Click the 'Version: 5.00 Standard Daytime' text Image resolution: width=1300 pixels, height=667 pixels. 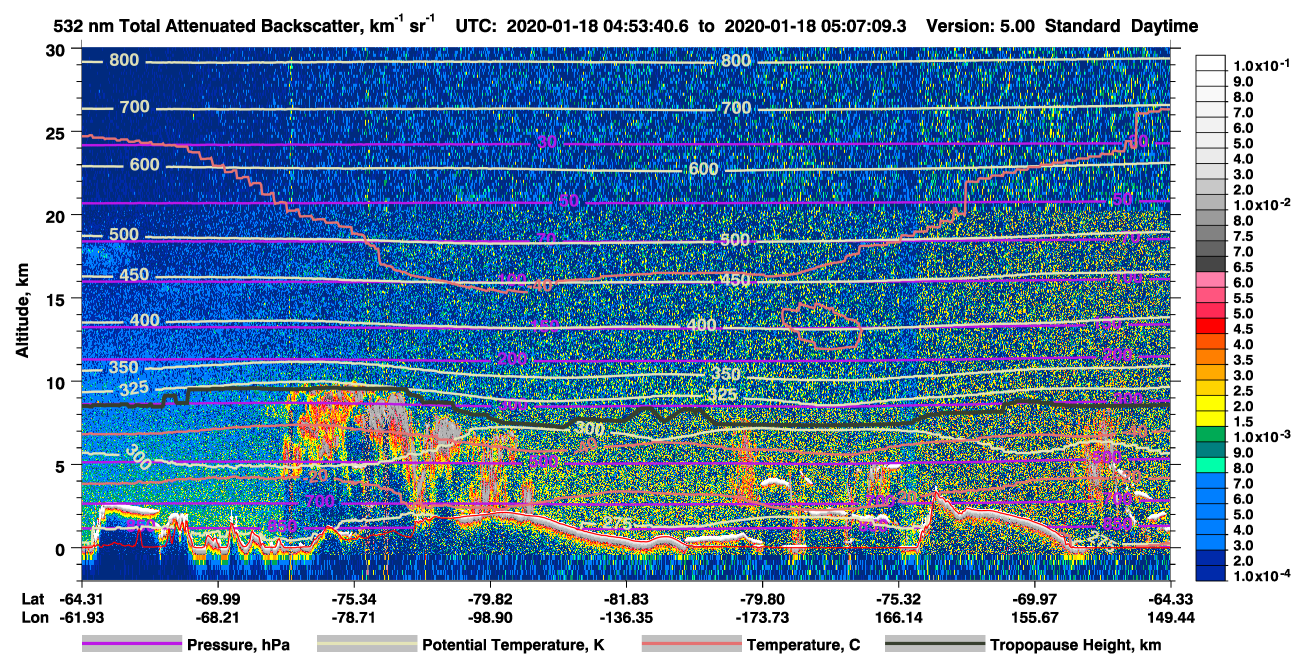click(x=1062, y=26)
